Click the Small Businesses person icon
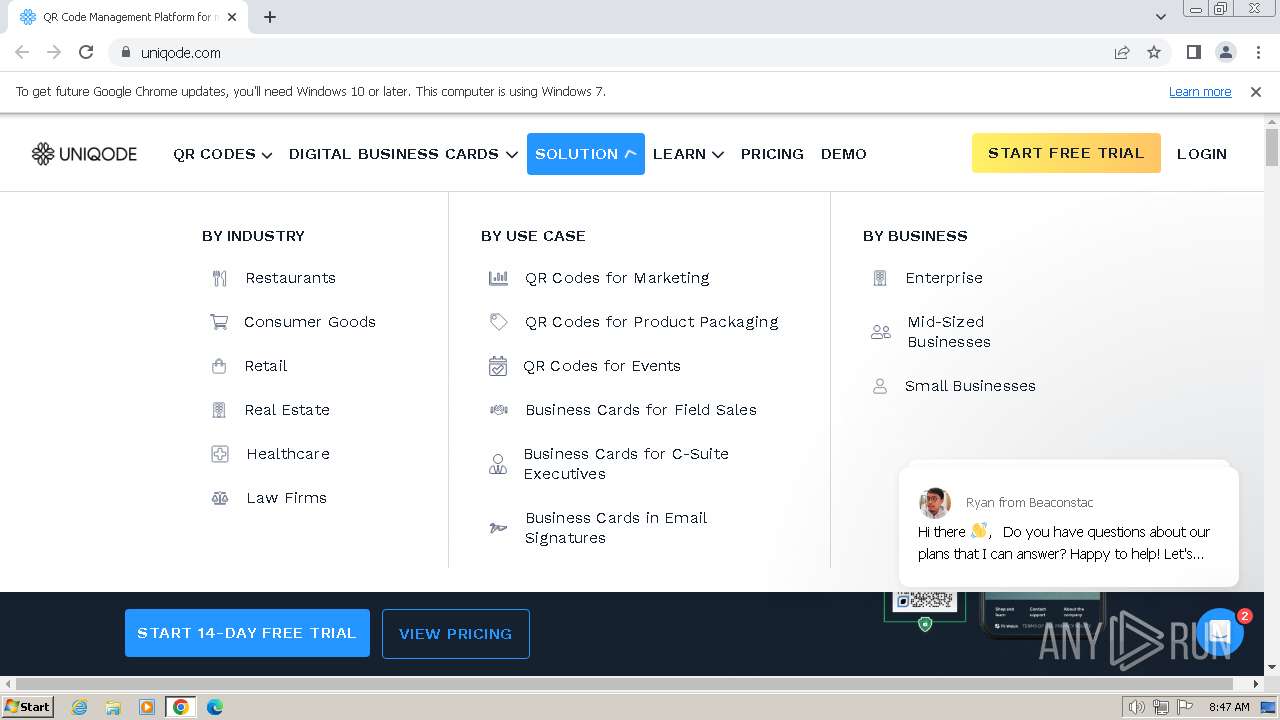 tap(880, 386)
